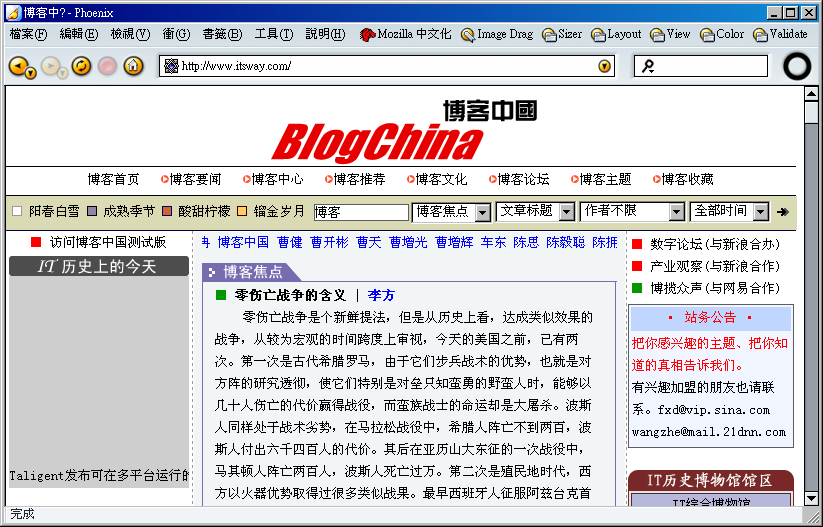Click the Phoenix throbber ring icon
This screenshot has width=823, height=527.
coord(797,66)
